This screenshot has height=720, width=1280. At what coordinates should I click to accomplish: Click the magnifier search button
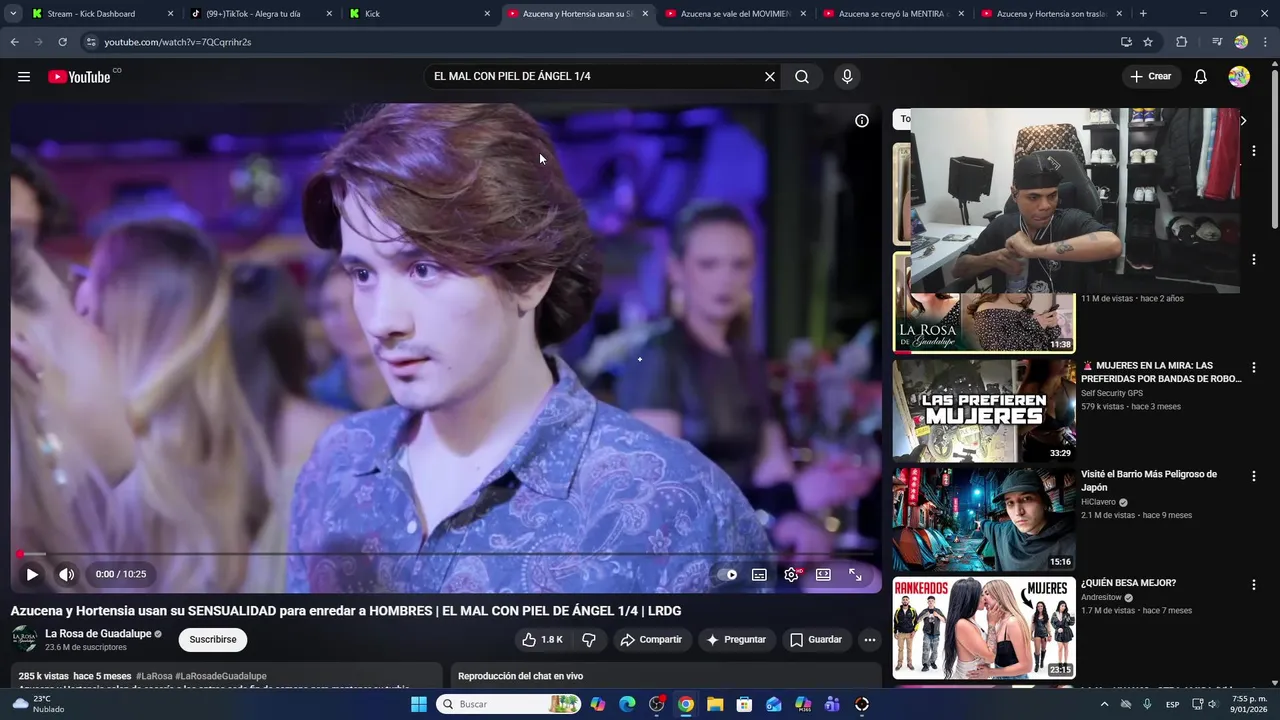tap(802, 77)
